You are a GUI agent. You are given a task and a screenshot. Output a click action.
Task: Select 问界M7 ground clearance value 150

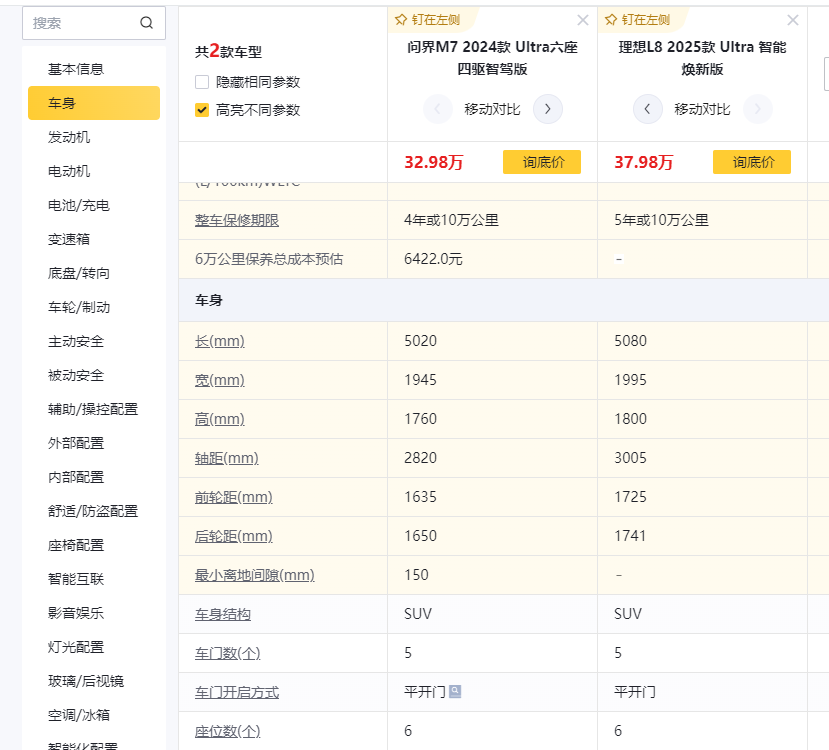coord(416,575)
